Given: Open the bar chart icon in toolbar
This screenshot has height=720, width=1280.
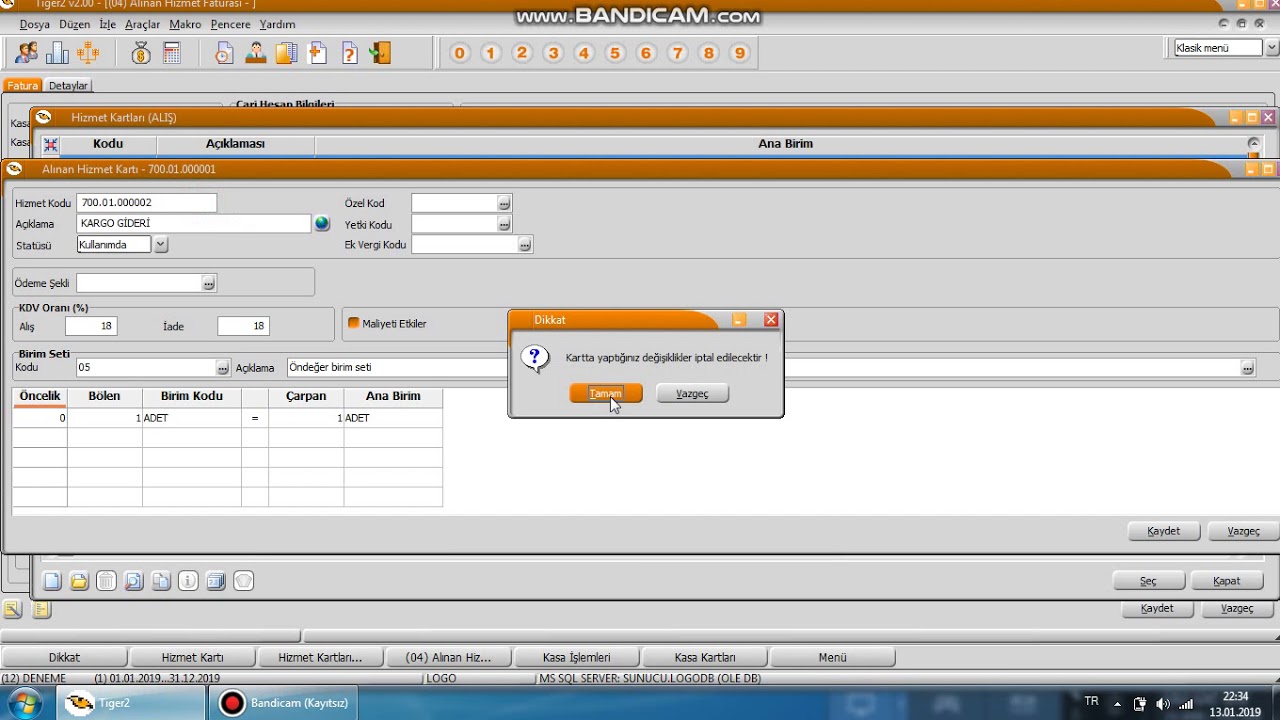Looking at the screenshot, I should click(x=57, y=53).
